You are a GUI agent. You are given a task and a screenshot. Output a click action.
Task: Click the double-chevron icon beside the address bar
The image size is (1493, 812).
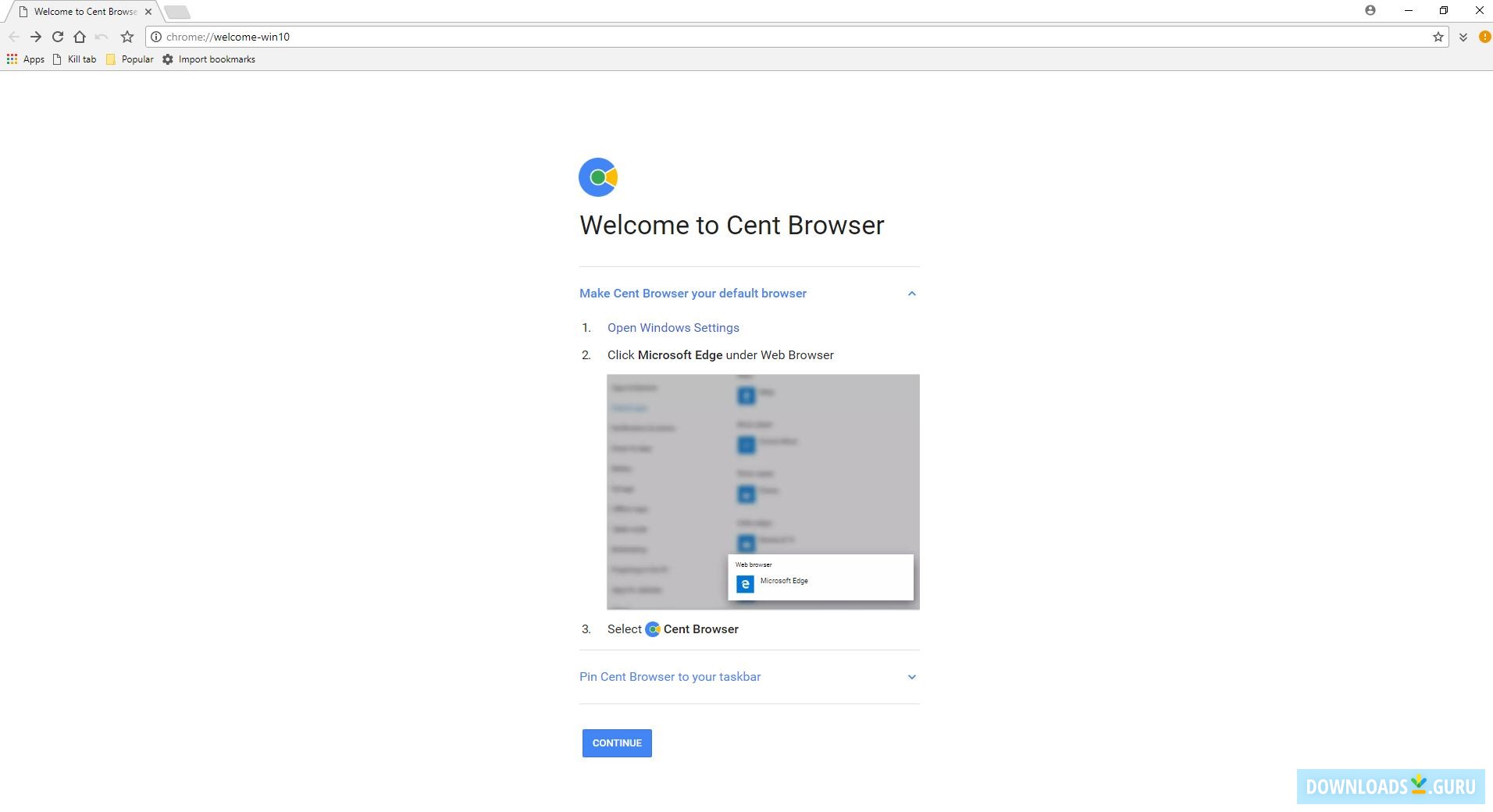(1463, 37)
